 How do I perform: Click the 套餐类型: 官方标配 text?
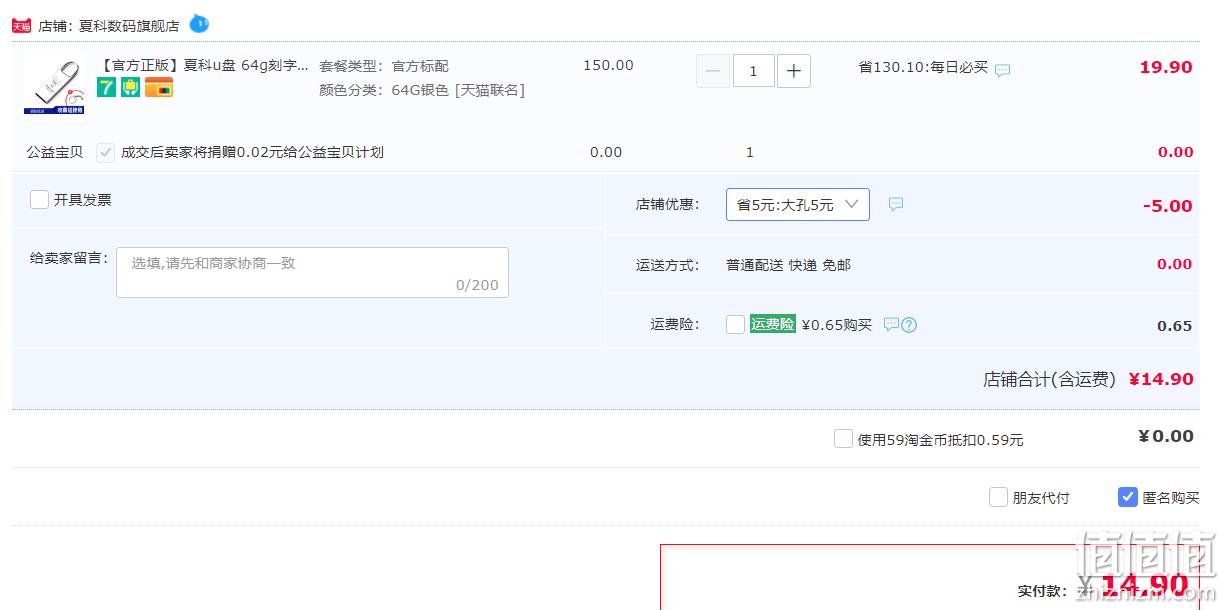coord(384,66)
